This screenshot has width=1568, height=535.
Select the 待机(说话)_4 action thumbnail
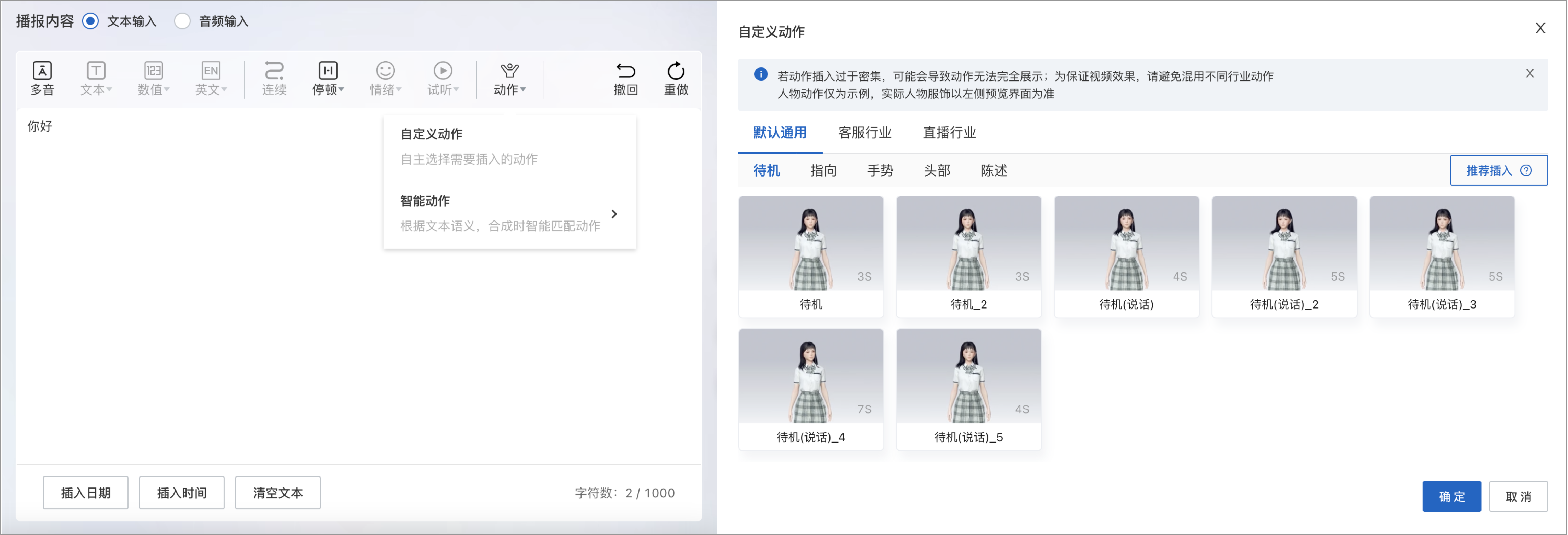(811, 389)
